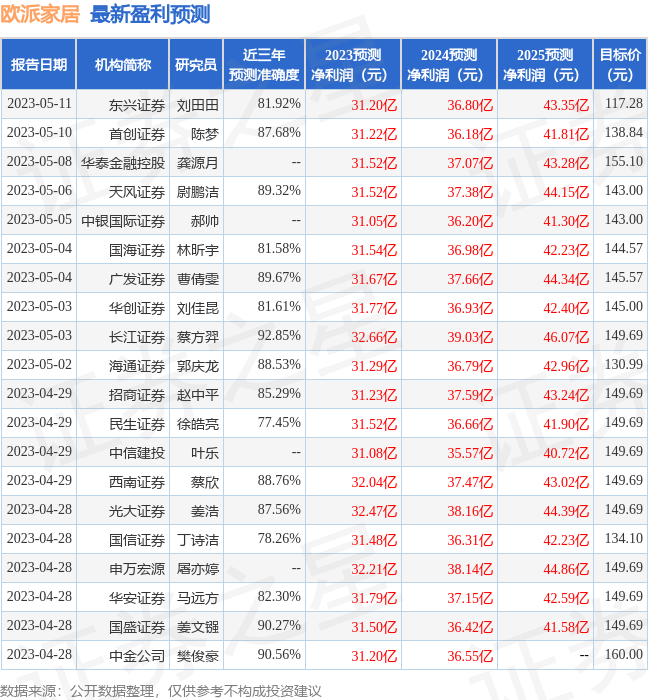Click researcher name 曹倩雯
This screenshot has width=648, height=700.
pyautogui.click(x=198, y=279)
